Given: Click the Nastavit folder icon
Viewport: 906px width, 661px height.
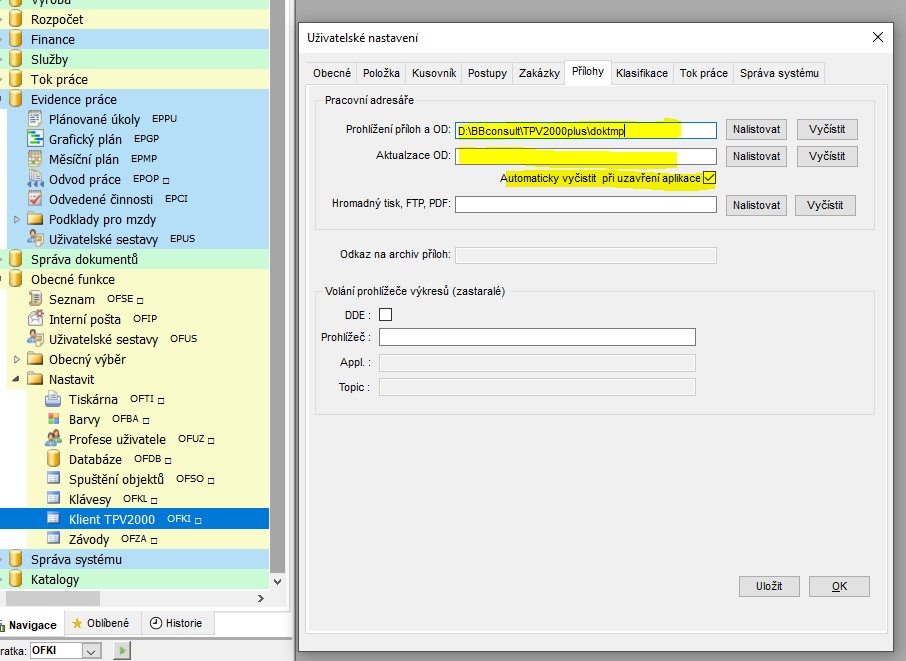Looking at the screenshot, I should 35,379.
